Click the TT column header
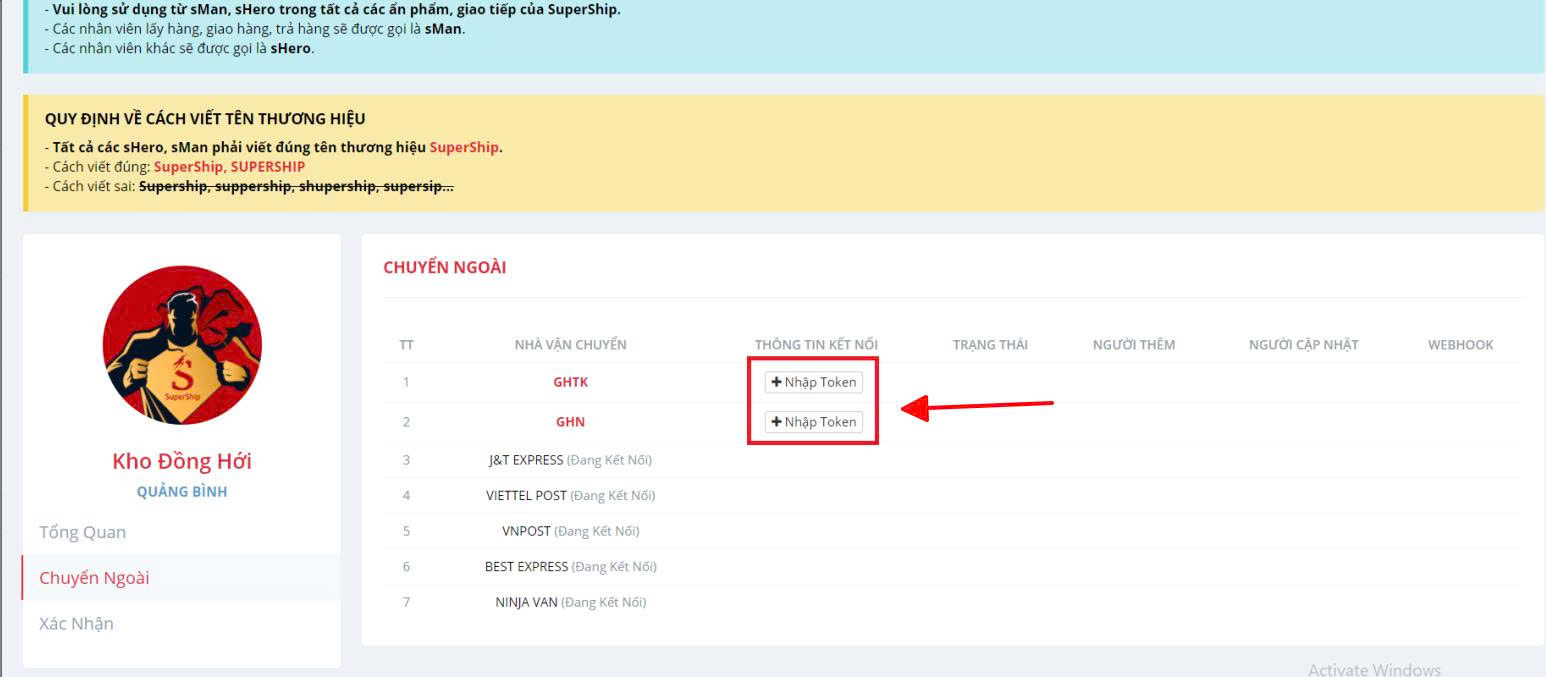1546x677 pixels. pyautogui.click(x=406, y=345)
